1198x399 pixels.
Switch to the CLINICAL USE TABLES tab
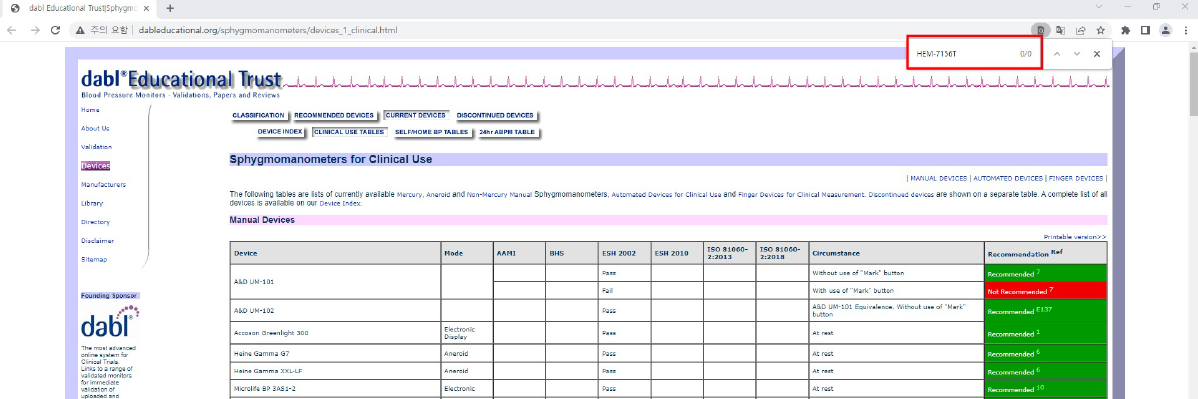348,131
